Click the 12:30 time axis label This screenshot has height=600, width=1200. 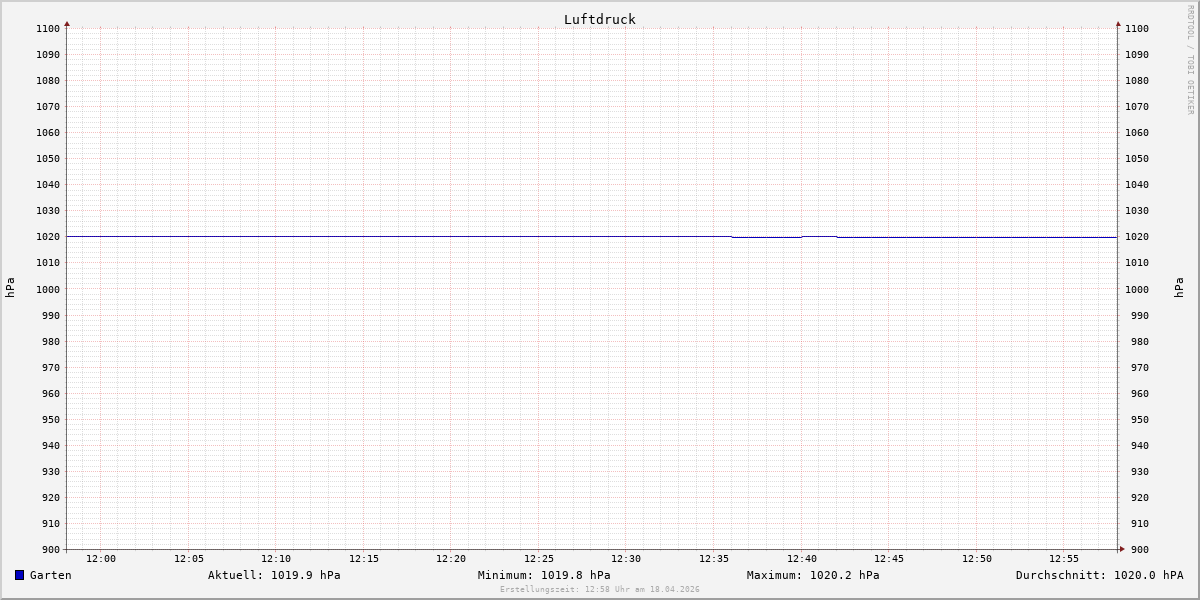(626, 559)
